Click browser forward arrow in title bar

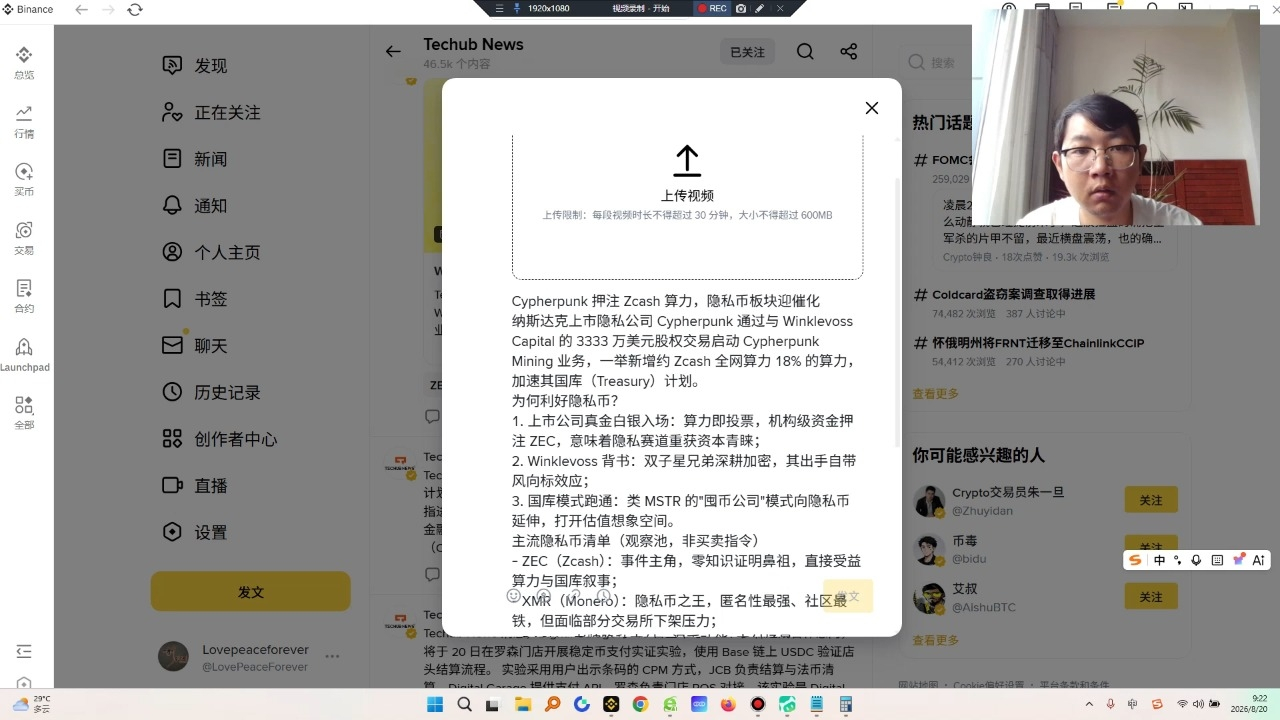(x=109, y=9)
